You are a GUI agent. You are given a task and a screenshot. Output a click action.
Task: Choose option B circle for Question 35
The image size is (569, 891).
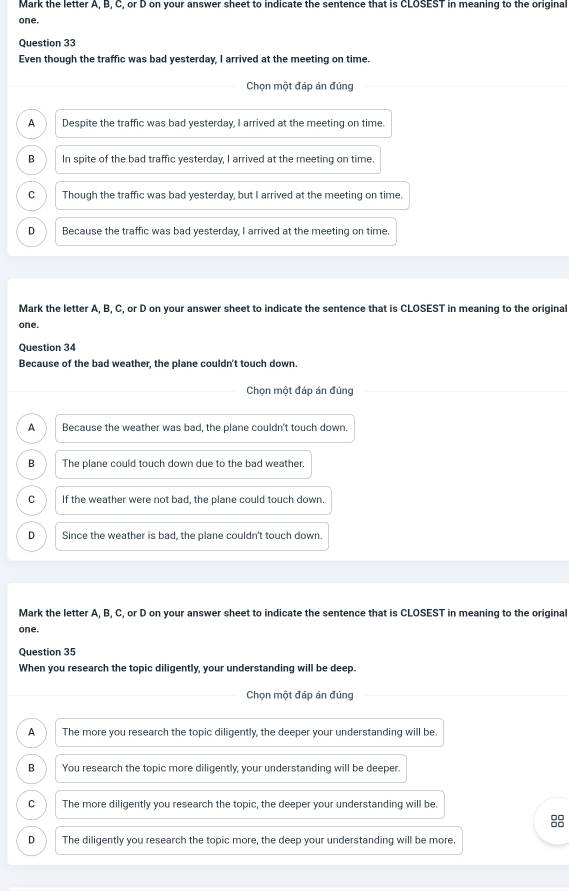(x=31, y=768)
